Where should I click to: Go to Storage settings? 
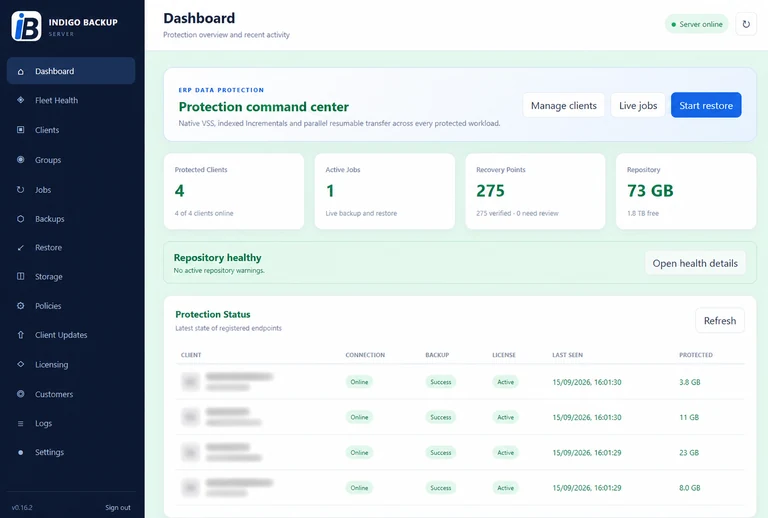tap(71, 277)
